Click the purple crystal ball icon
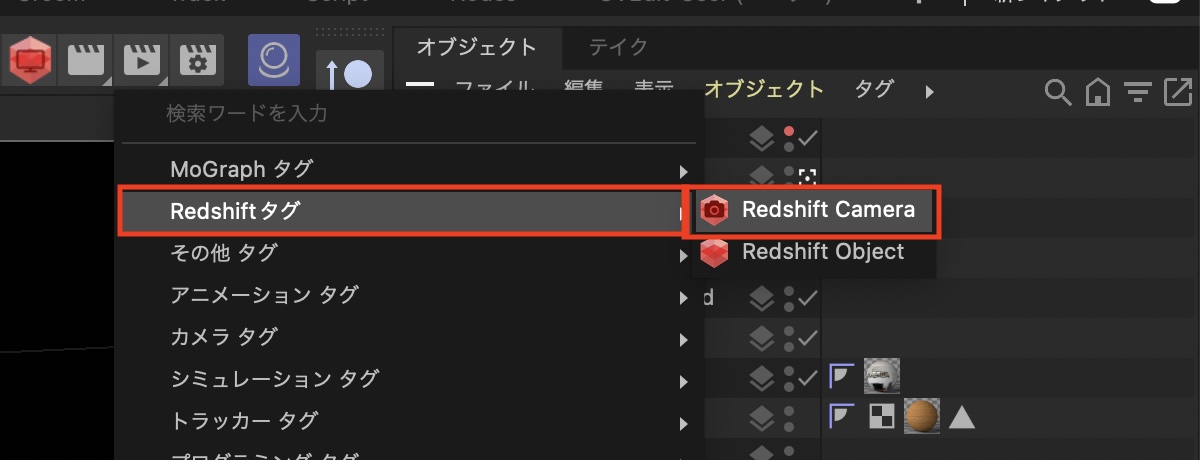 (x=274, y=62)
